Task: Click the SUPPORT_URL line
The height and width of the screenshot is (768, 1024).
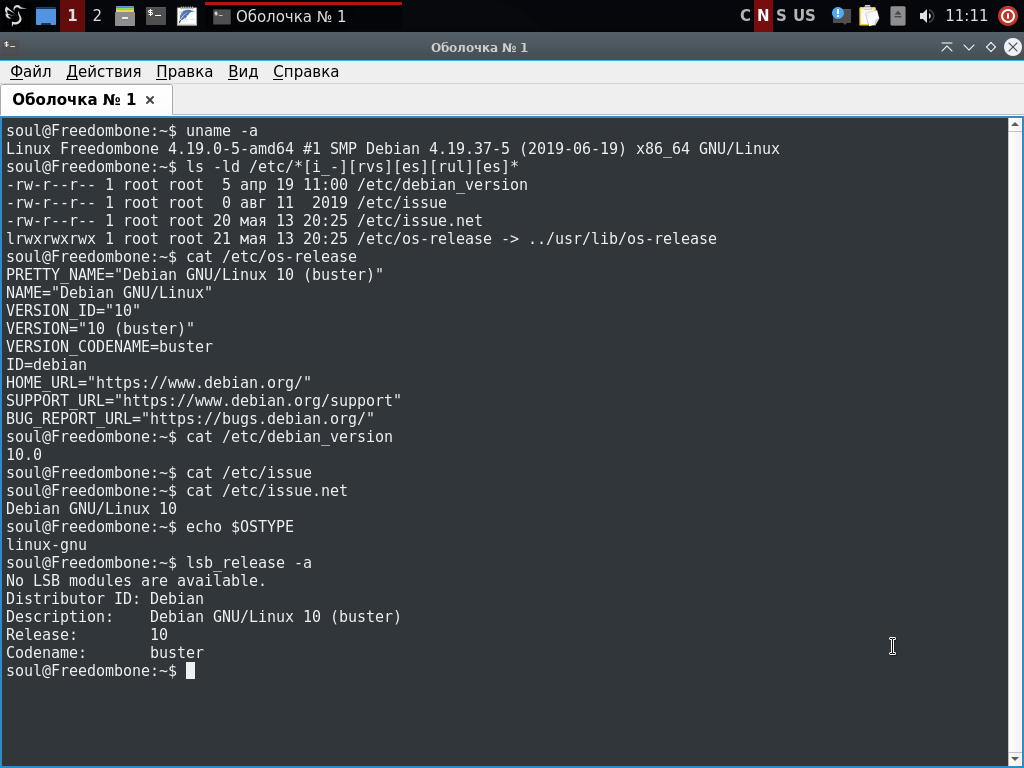Action: 204,401
